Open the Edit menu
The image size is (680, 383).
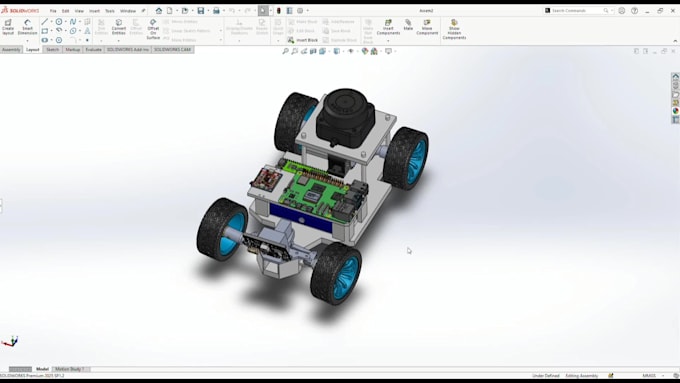(x=65, y=11)
